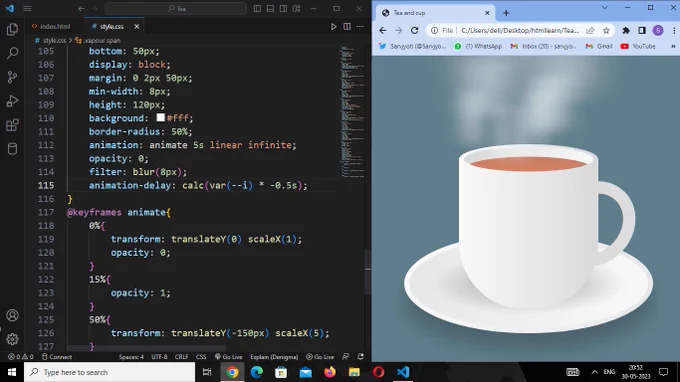Screen dimensions: 680x382
Task: Open Customize Layout in VS Code title bar
Action: coord(297,8)
